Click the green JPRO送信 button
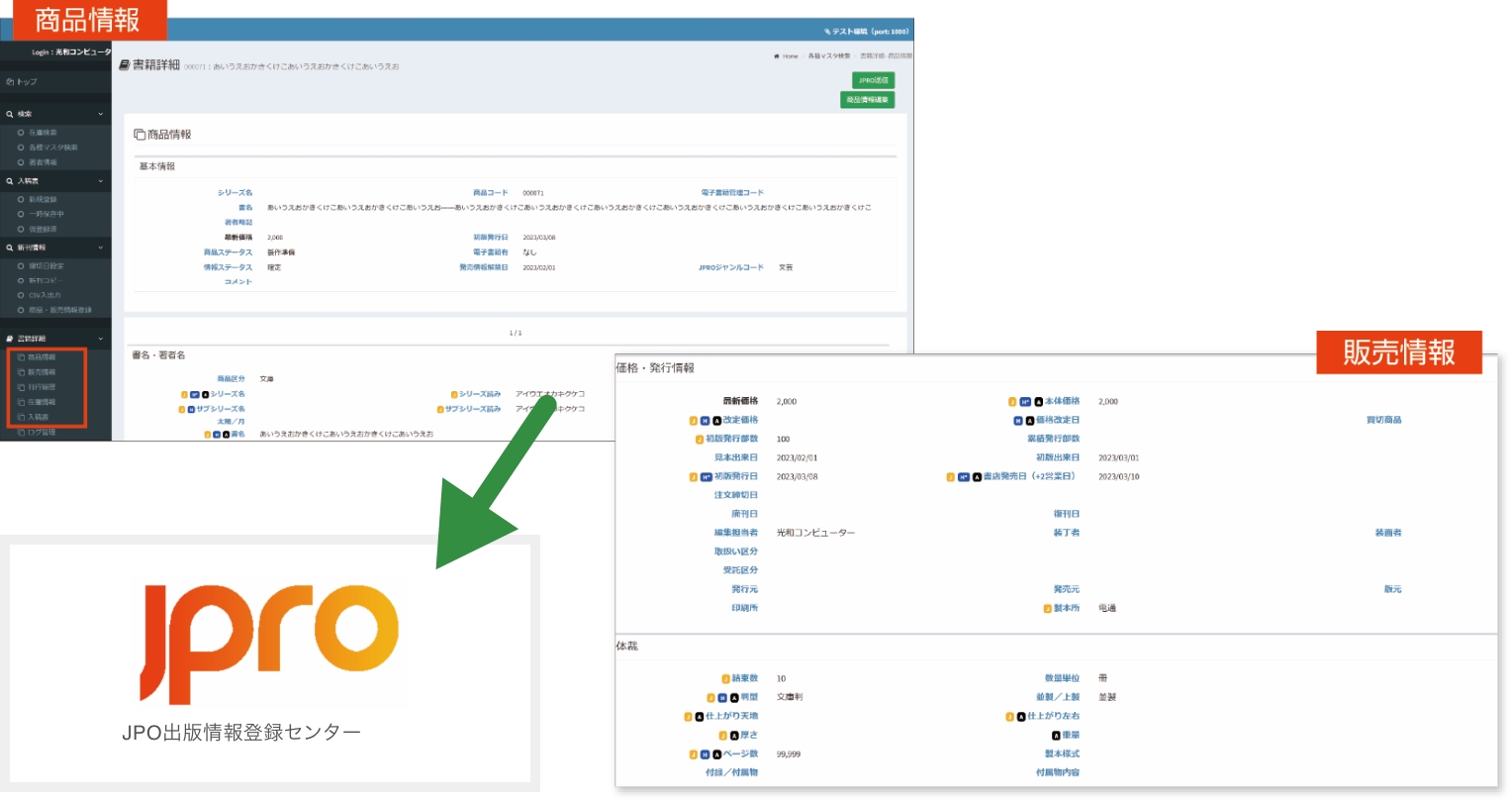 pos(873,80)
